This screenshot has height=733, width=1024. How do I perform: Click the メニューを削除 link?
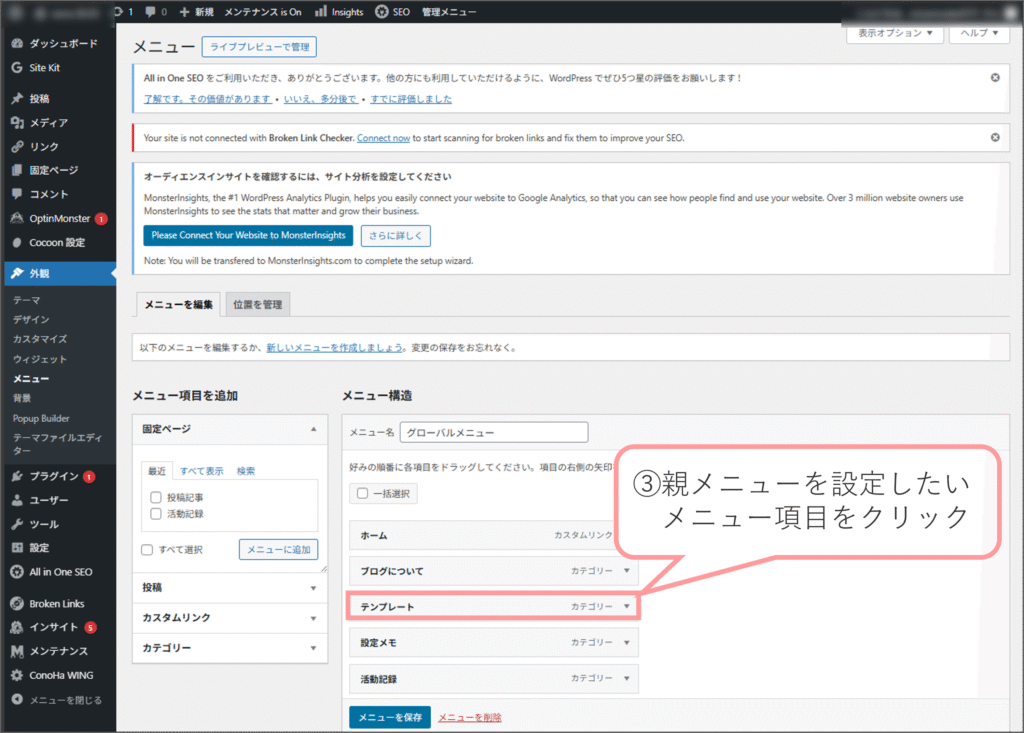coord(469,717)
